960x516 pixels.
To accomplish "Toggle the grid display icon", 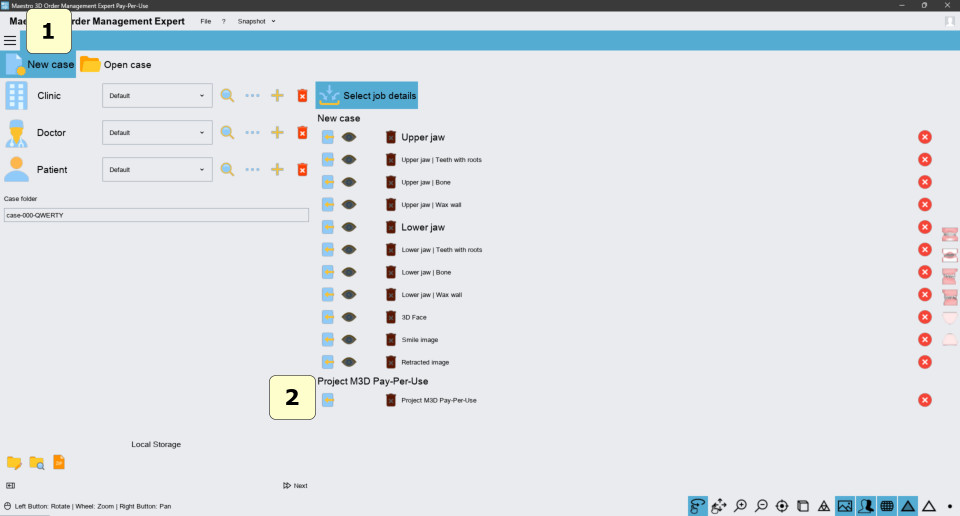I will [887, 506].
